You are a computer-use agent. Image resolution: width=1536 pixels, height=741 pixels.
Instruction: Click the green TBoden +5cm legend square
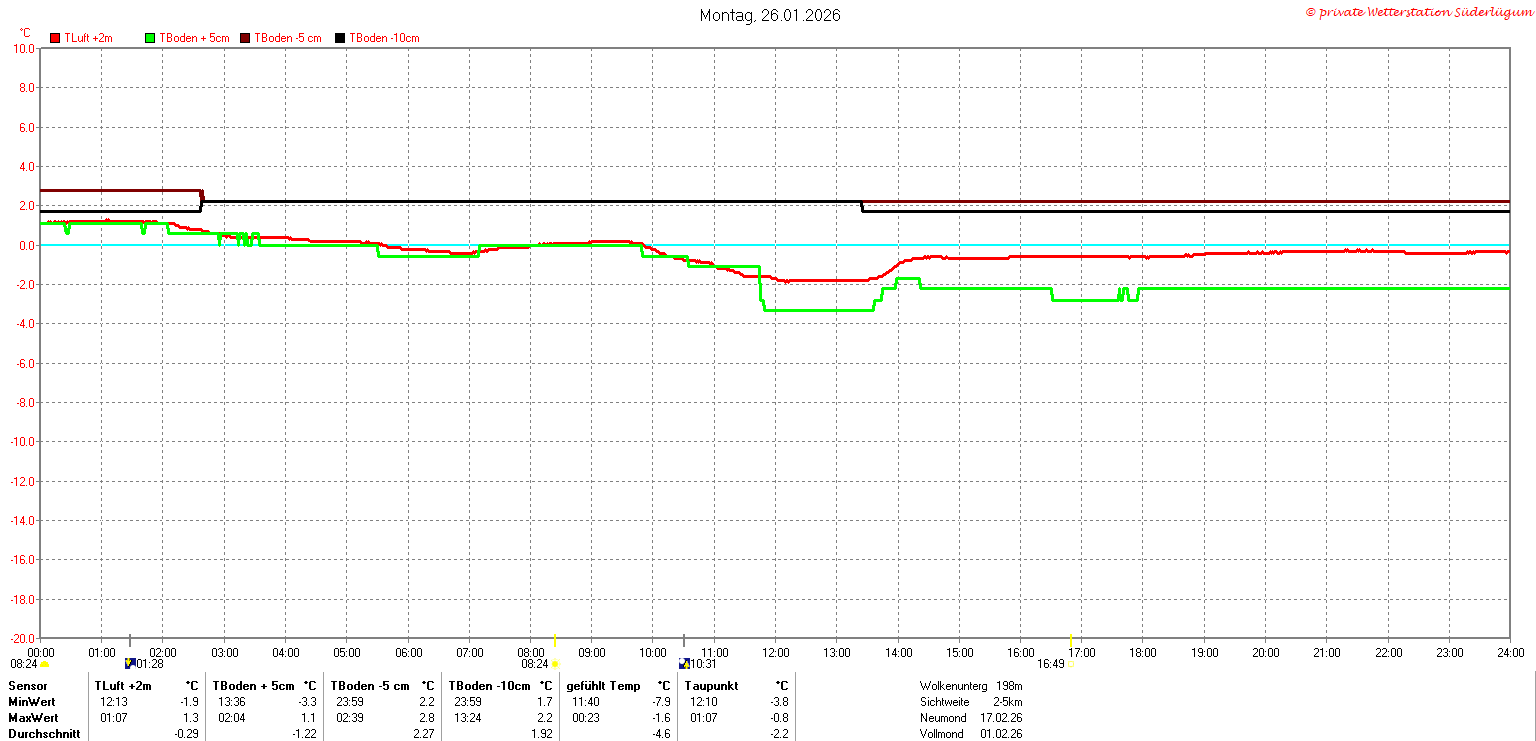pos(151,38)
